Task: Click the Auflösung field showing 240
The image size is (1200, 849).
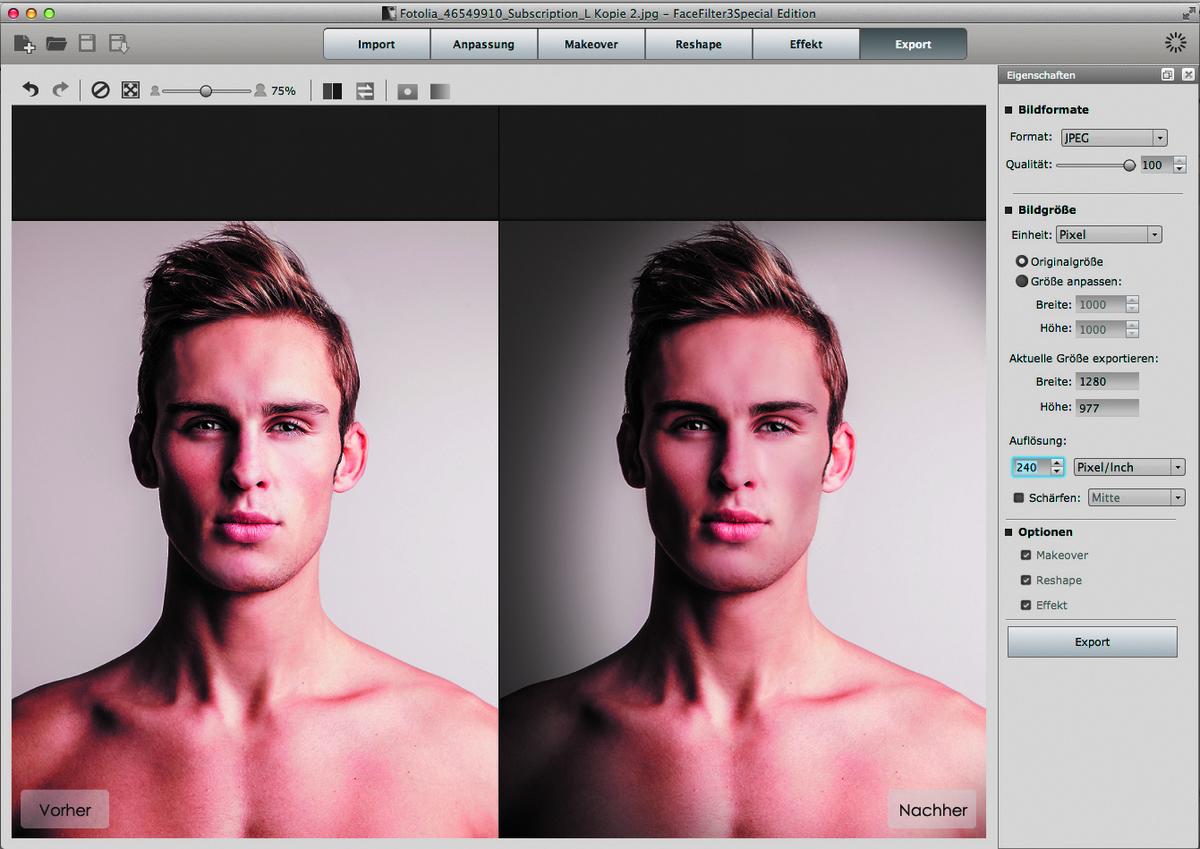Action: pos(1030,467)
